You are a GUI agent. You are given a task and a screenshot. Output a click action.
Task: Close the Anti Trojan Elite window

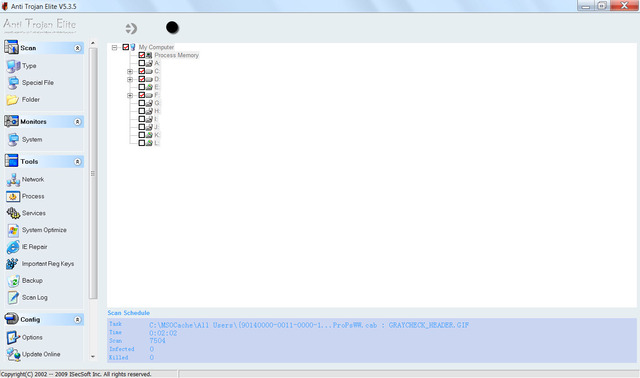(624, 5)
